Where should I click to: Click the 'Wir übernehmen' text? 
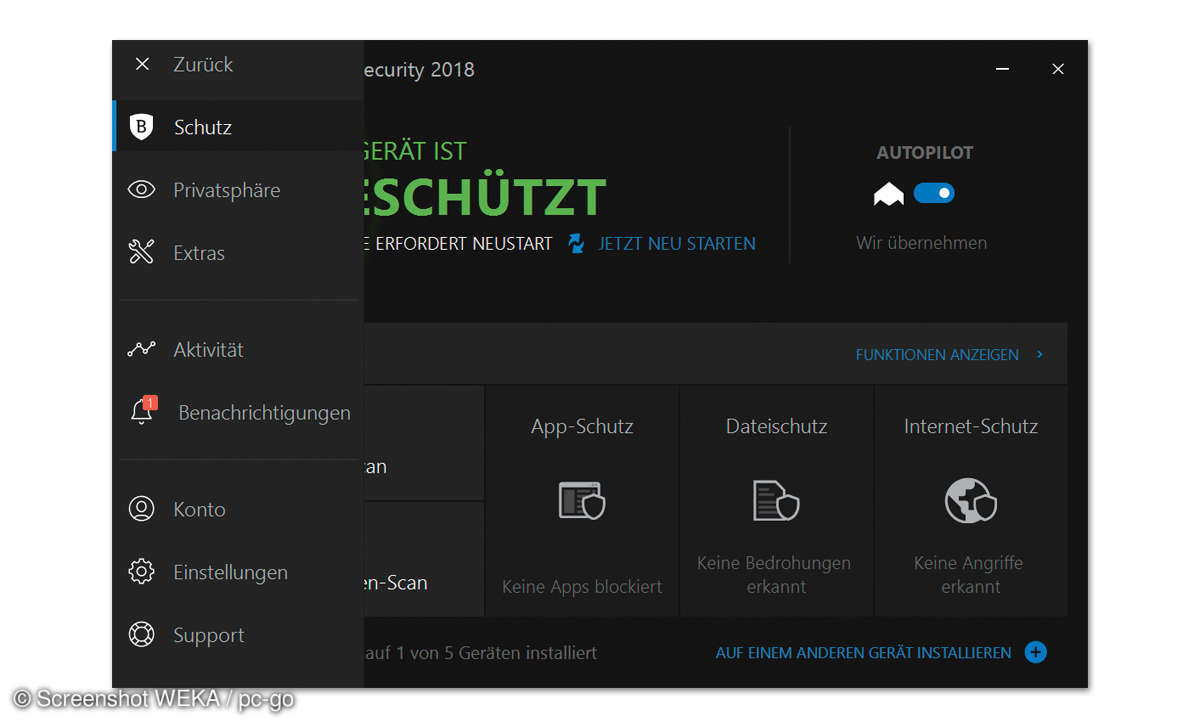point(921,243)
